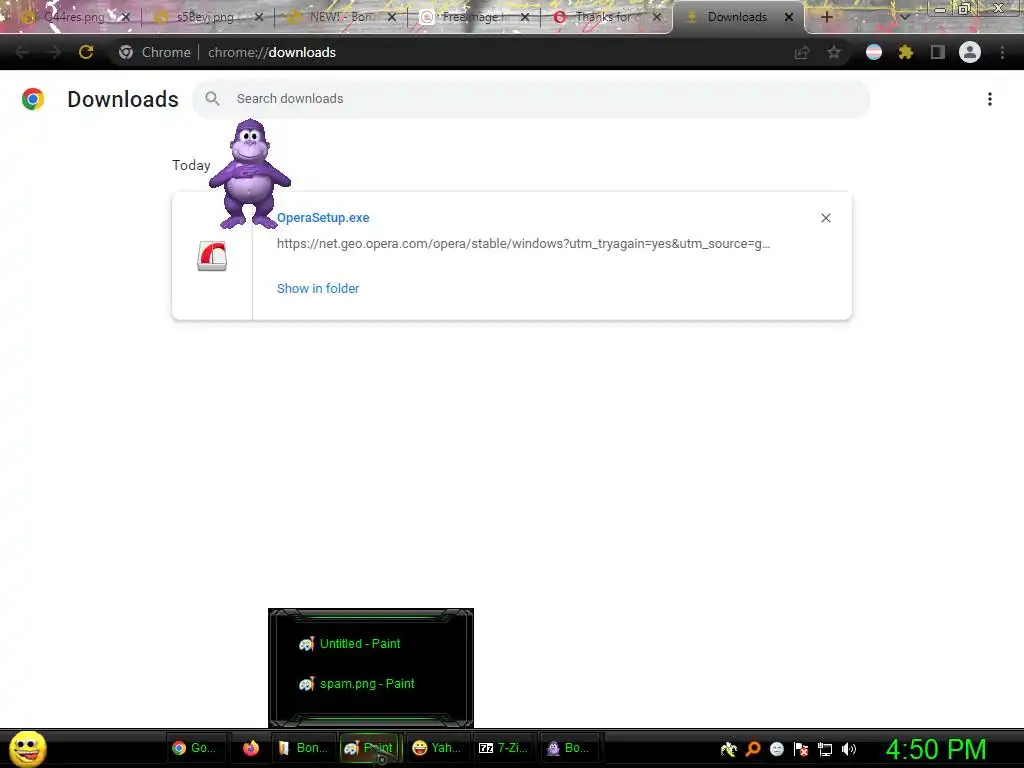Click the Chrome site info icon in address bar
Image resolution: width=1024 pixels, height=768 pixels.
click(126, 52)
